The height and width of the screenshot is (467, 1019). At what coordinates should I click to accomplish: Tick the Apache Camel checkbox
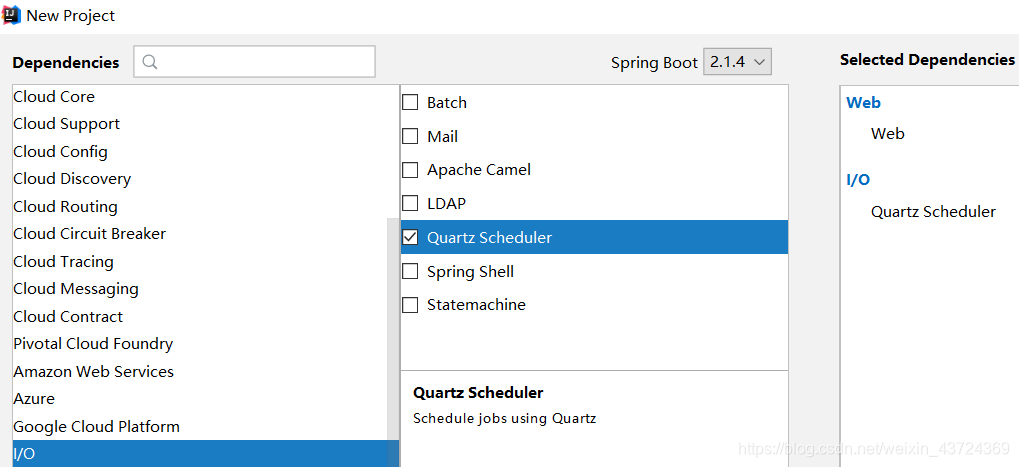pos(410,170)
